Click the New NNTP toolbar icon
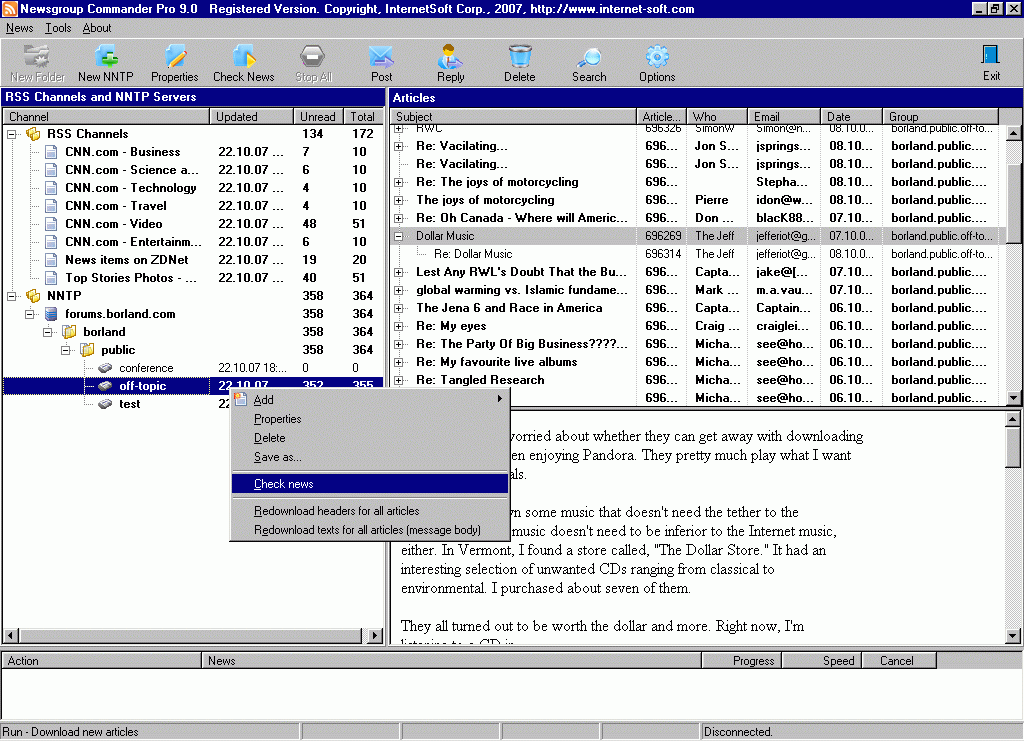Image resolution: width=1024 pixels, height=741 pixels. point(105,62)
